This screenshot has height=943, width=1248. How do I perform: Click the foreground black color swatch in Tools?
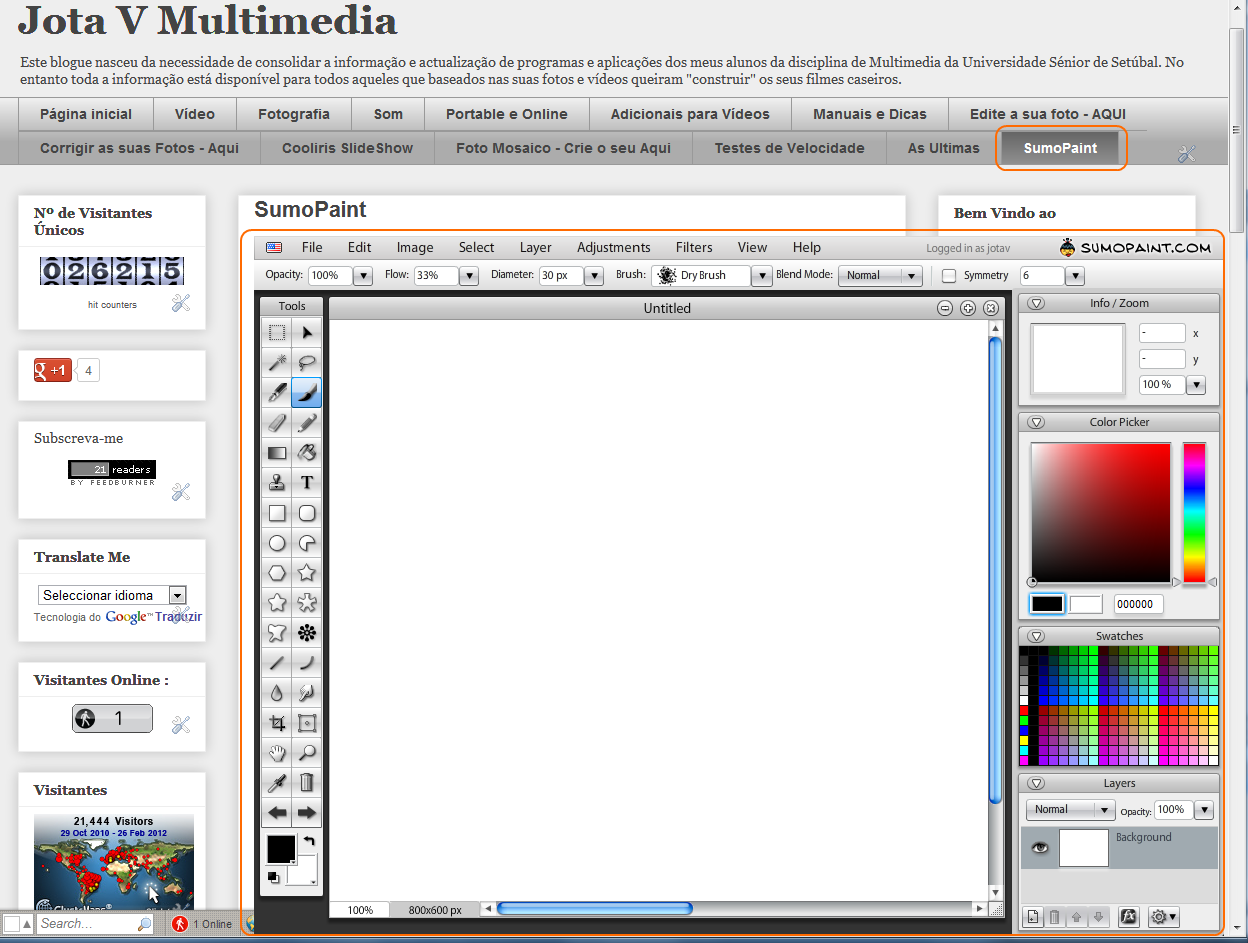tap(281, 849)
